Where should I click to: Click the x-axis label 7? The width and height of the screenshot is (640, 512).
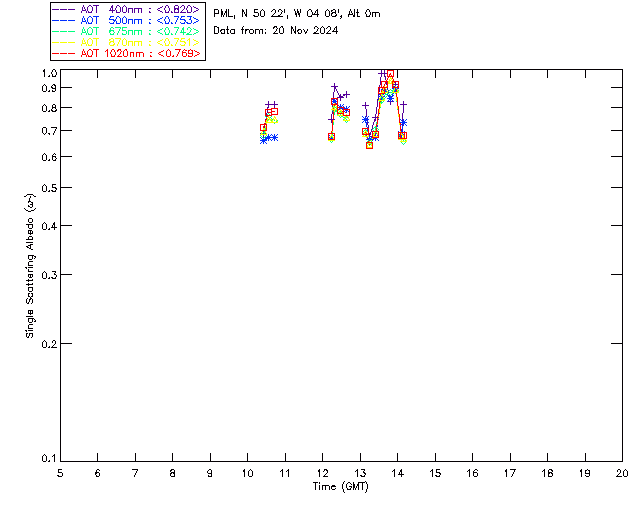135,473
